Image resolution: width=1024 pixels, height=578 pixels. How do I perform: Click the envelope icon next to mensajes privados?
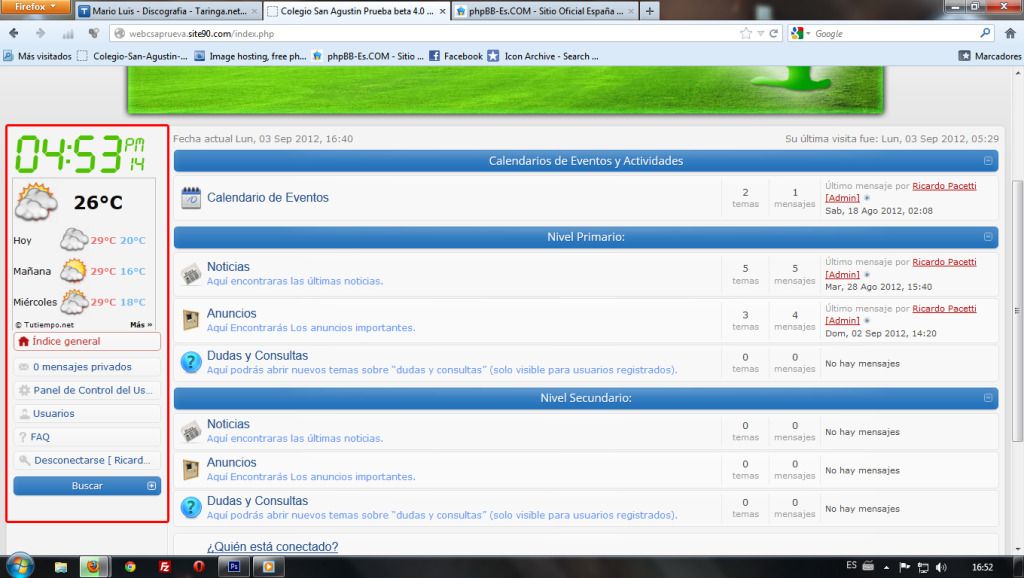(x=24, y=367)
